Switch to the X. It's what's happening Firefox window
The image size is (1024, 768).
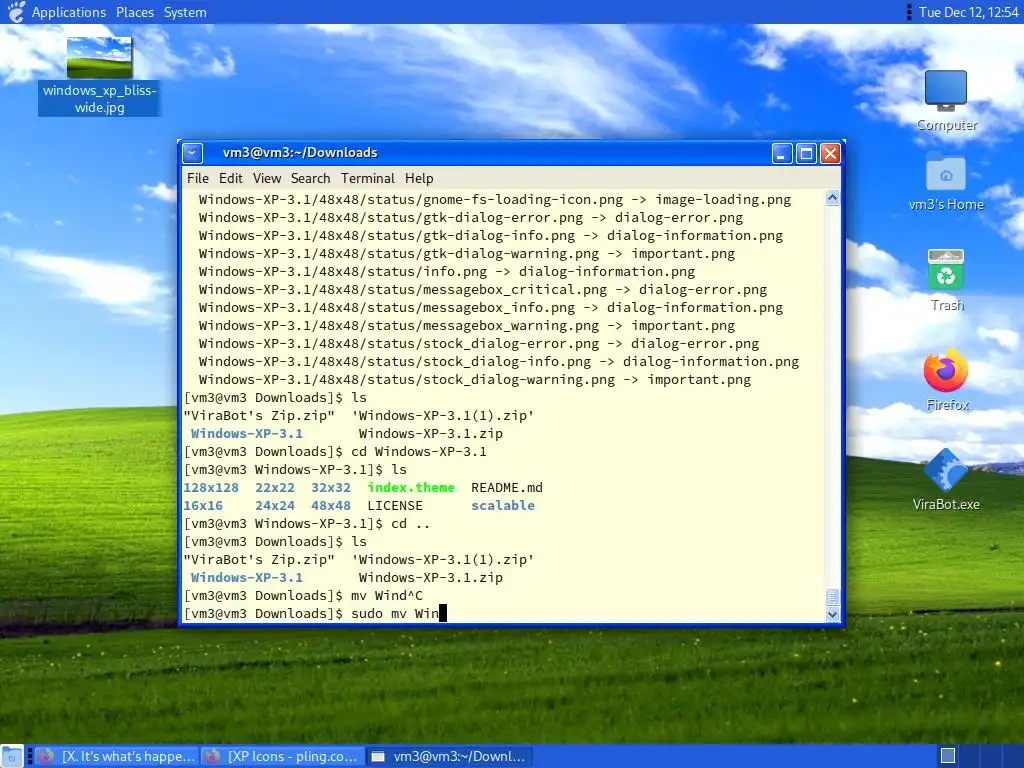tap(118, 756)
